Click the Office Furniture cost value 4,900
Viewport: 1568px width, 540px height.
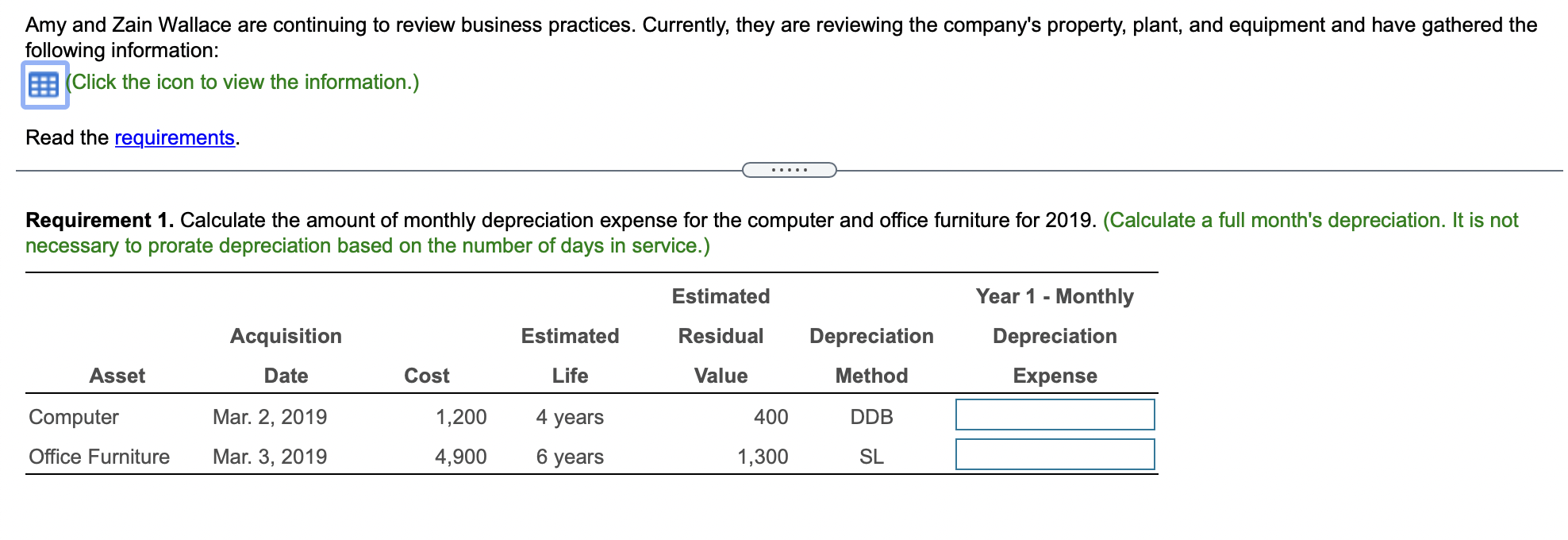click(460, 455)
